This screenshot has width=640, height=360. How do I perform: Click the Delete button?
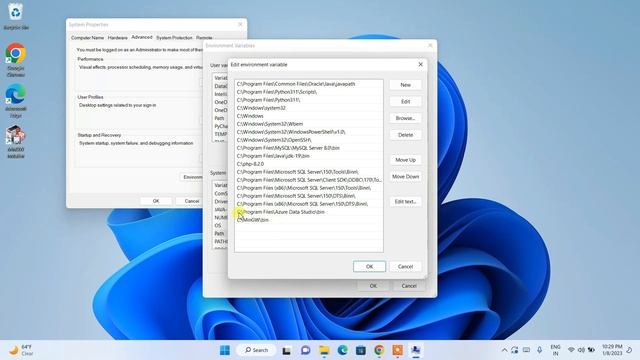[x=405, y=135]
